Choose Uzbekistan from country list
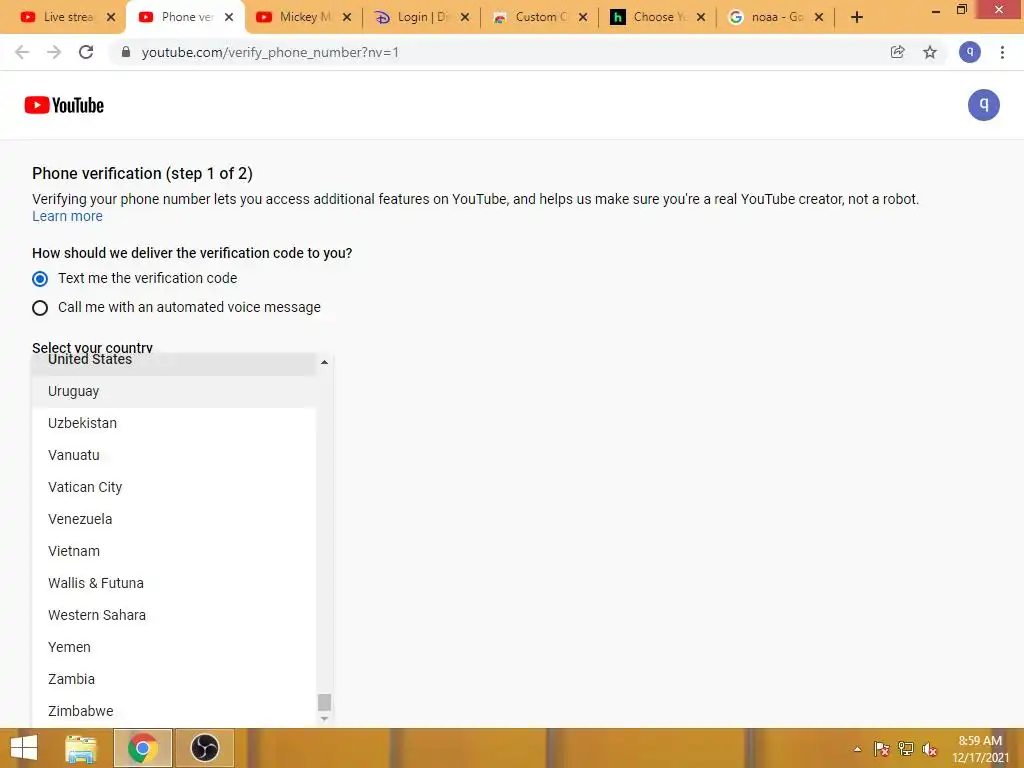1024x768 pixels. pyautogui.click(x=174, y=423)
